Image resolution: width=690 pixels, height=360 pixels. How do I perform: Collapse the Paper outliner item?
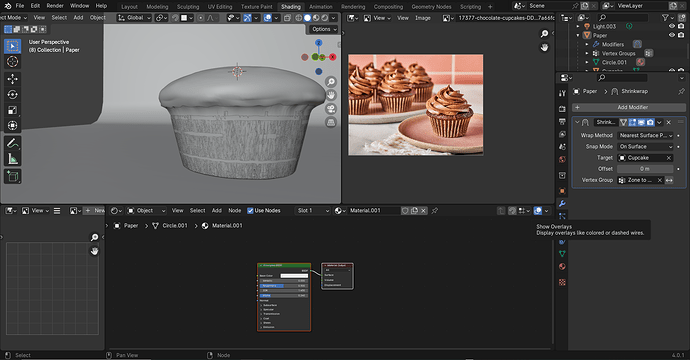pyautogui.click(x=578, y=35)
